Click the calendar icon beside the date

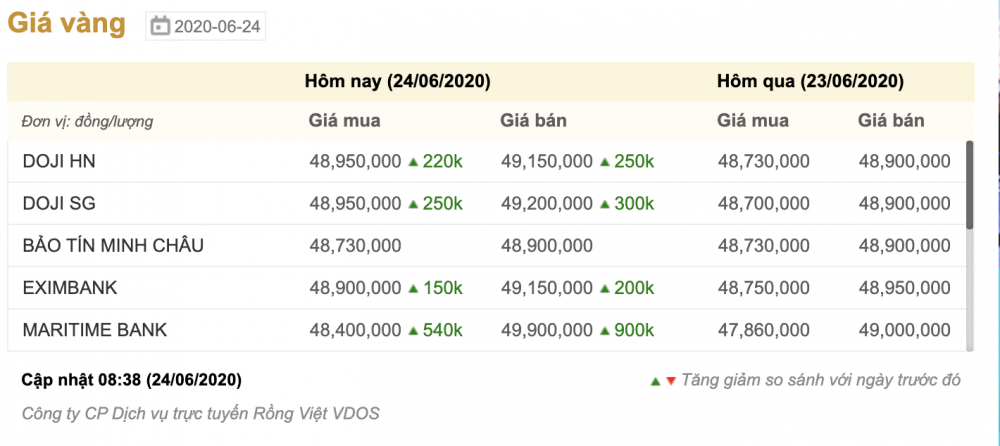[x=160, y=26]
